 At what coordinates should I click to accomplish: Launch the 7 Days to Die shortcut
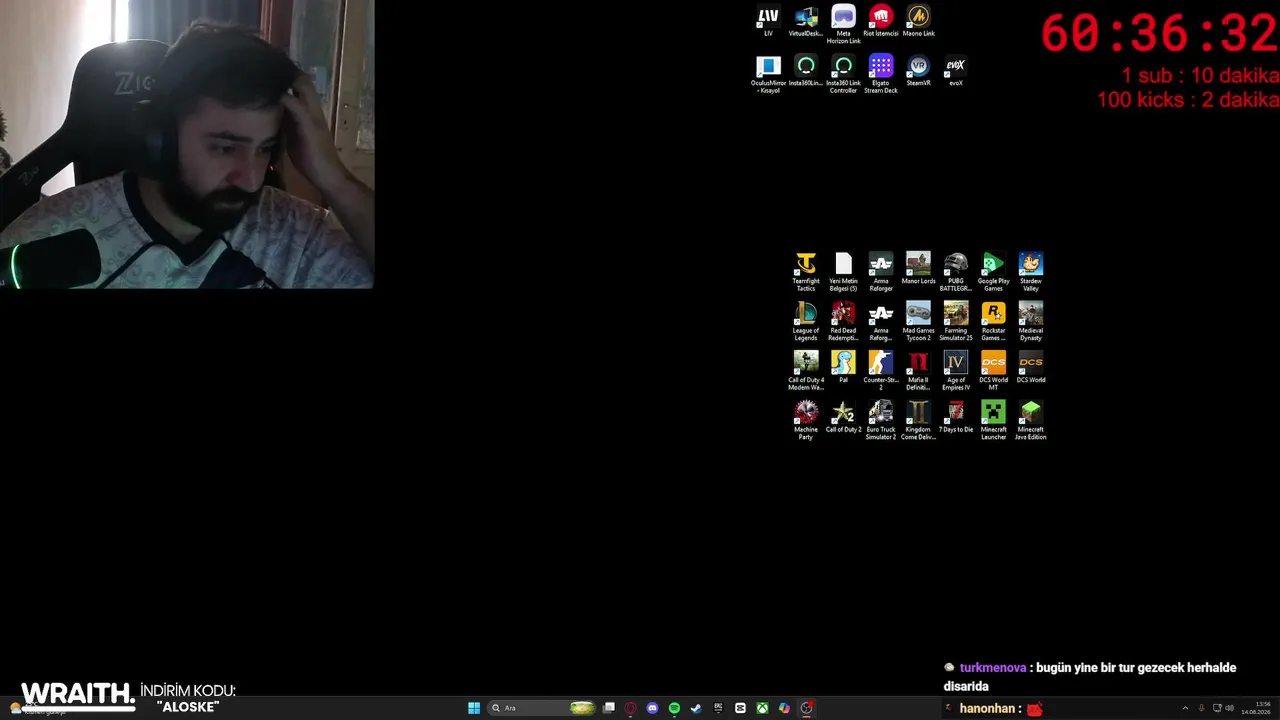[x=956, y=418]
